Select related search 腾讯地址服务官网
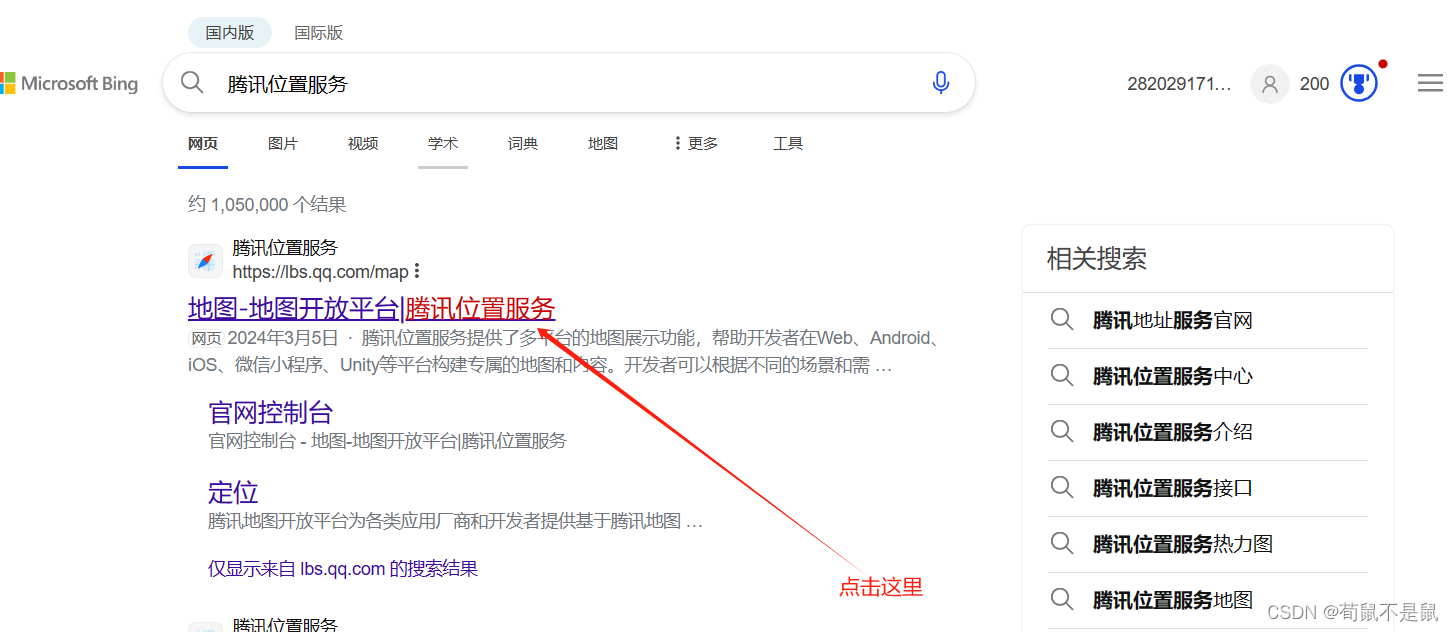This screenshot has width=1453, height=632. (1173, 321)
